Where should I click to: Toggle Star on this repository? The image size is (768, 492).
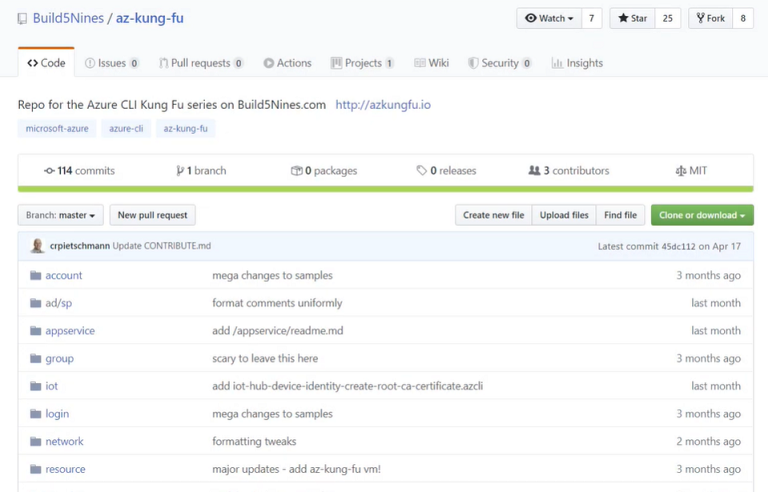point(632,18)
